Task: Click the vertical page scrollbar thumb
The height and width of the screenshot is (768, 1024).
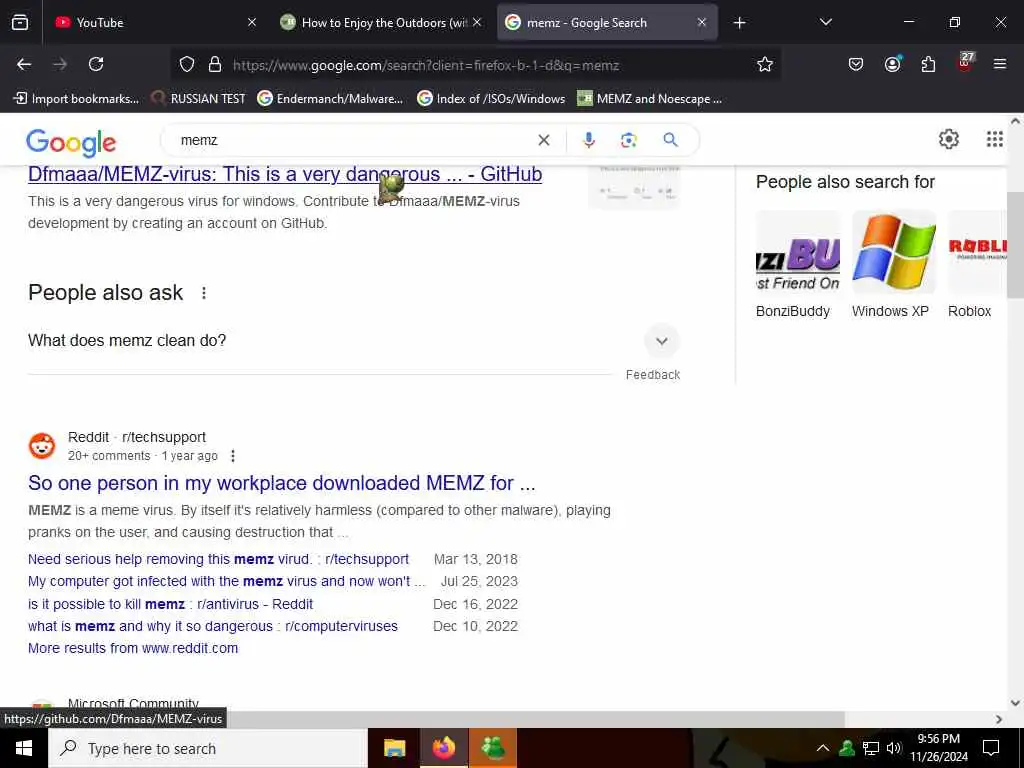Action: [x=1015, y=246]
